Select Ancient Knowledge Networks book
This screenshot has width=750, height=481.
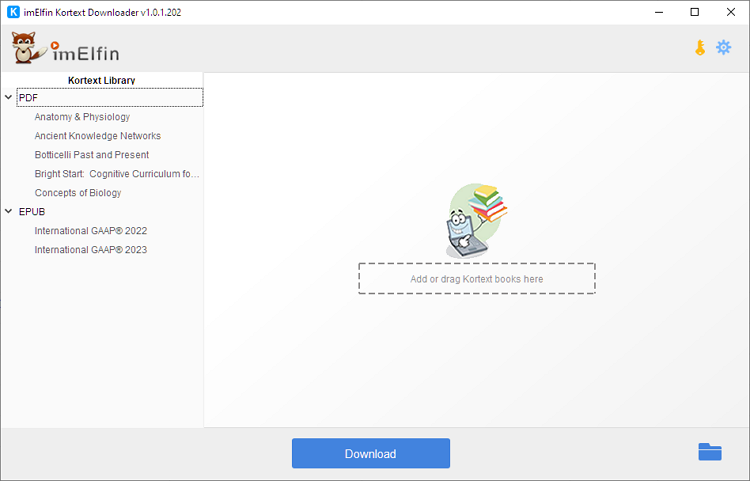pos(98,136)
